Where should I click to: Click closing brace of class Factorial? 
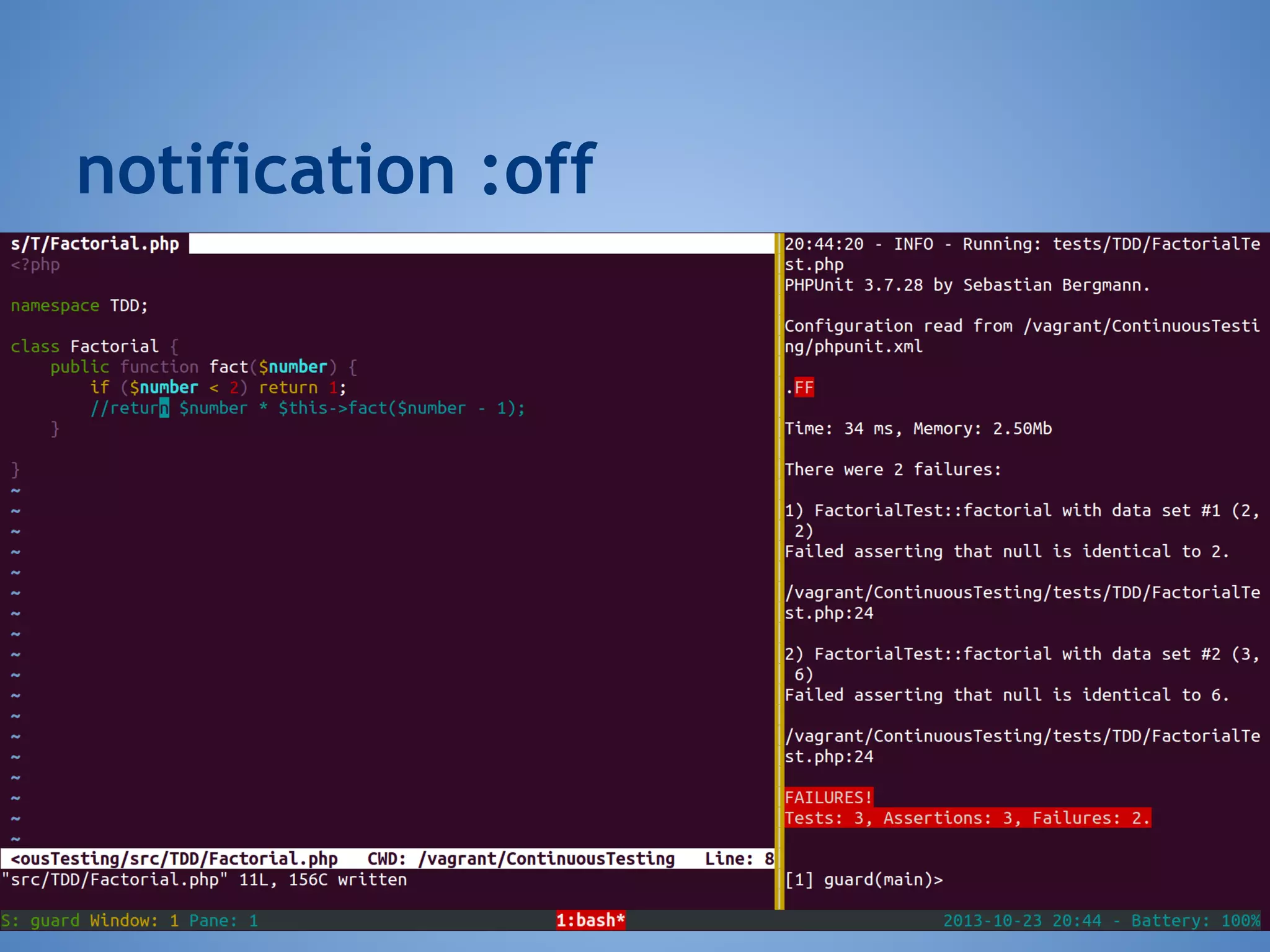16,470
